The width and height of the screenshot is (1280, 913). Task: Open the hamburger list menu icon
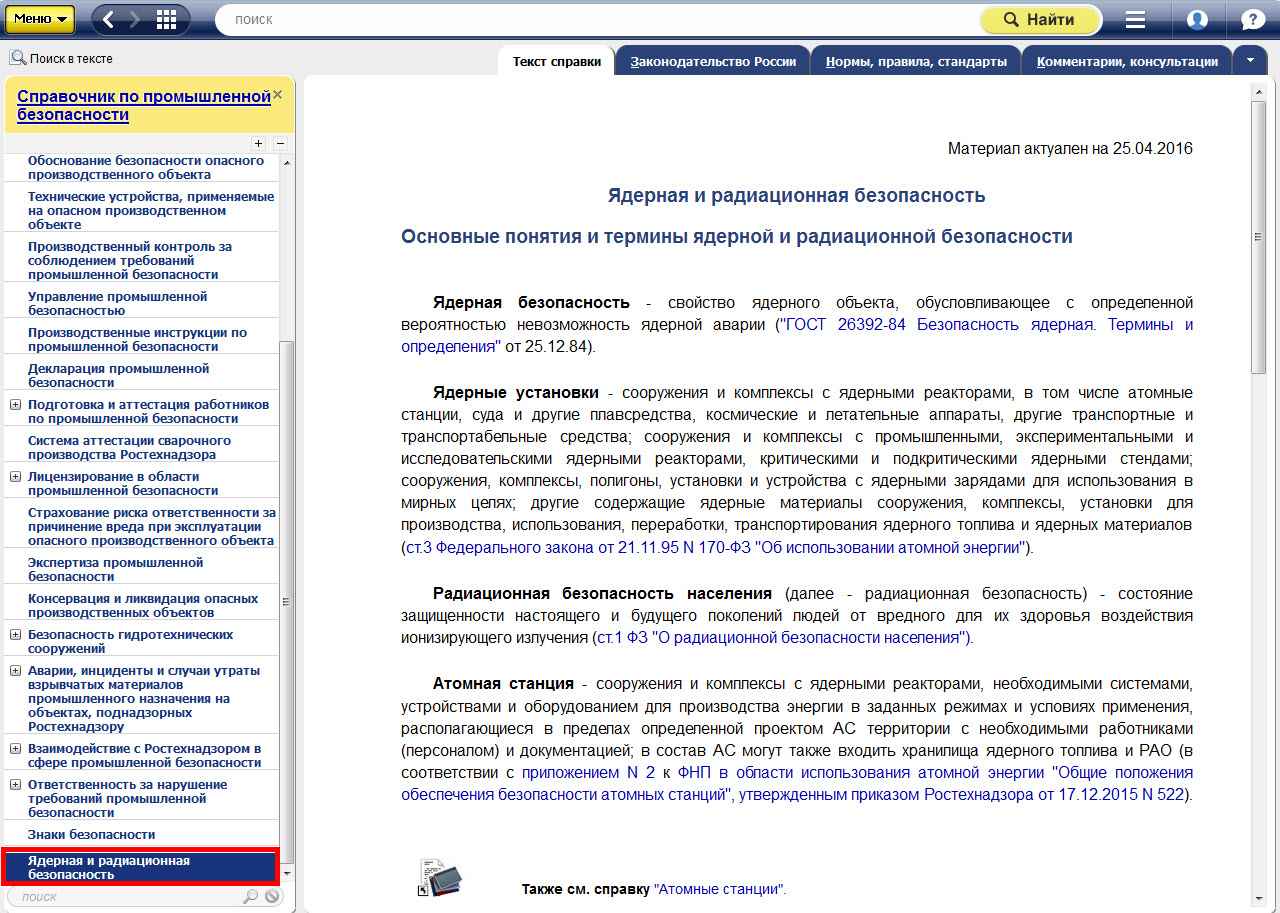1135,20
